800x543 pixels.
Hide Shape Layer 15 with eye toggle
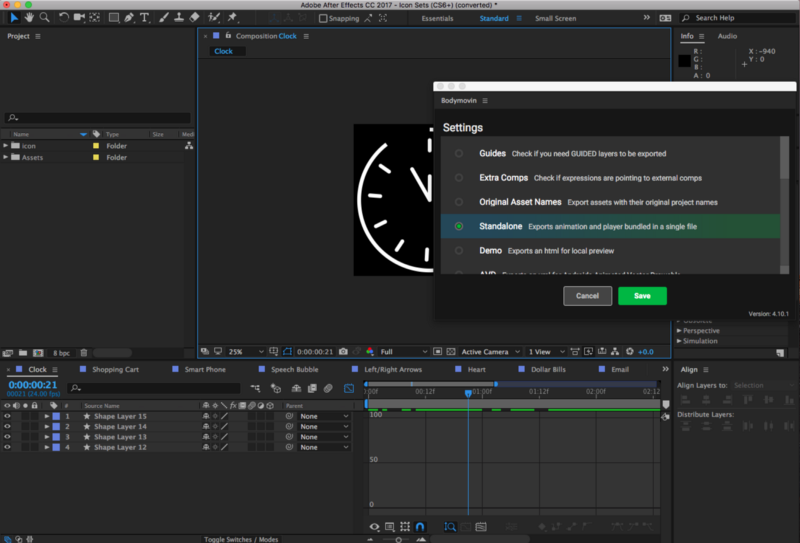coord(7,416)
